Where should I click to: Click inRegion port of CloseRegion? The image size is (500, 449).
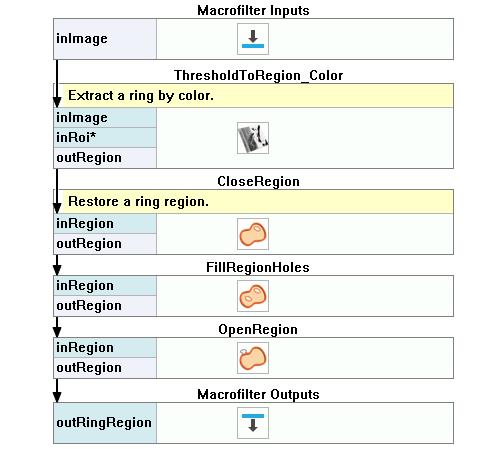click(105, 224)
